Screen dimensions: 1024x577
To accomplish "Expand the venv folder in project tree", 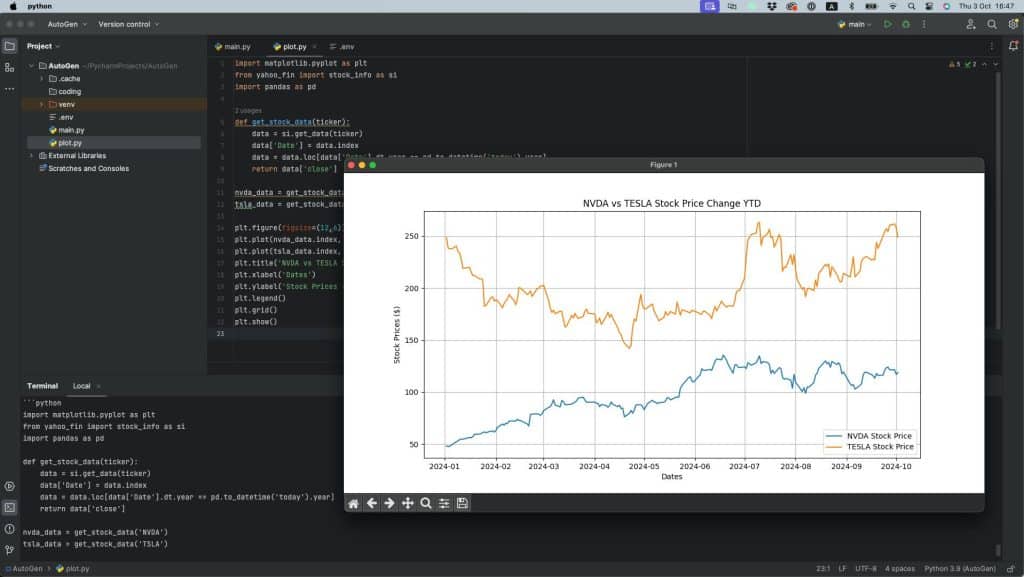I will [x=42, y=104].
